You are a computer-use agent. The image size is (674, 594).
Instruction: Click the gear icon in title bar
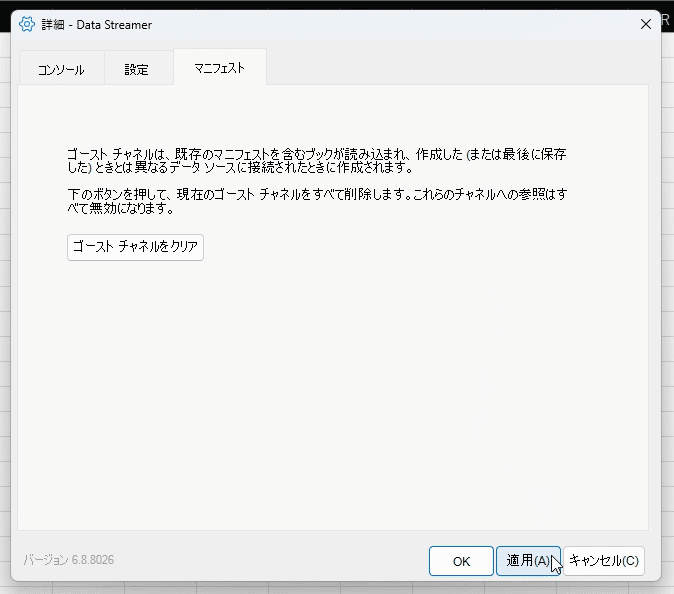click(x=27, y=24)
